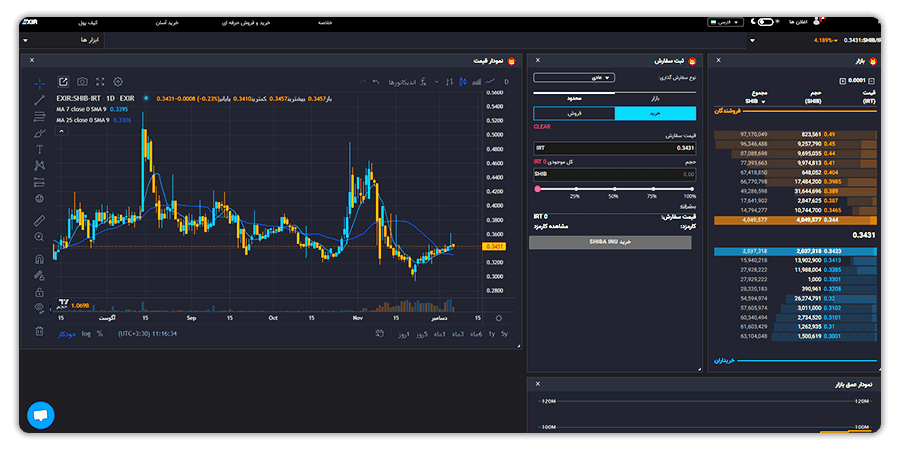Image resolution: width=900 pixels, height=450 pixels.
Task: Toggle stay in drawing mode
Action: point(39,275)
